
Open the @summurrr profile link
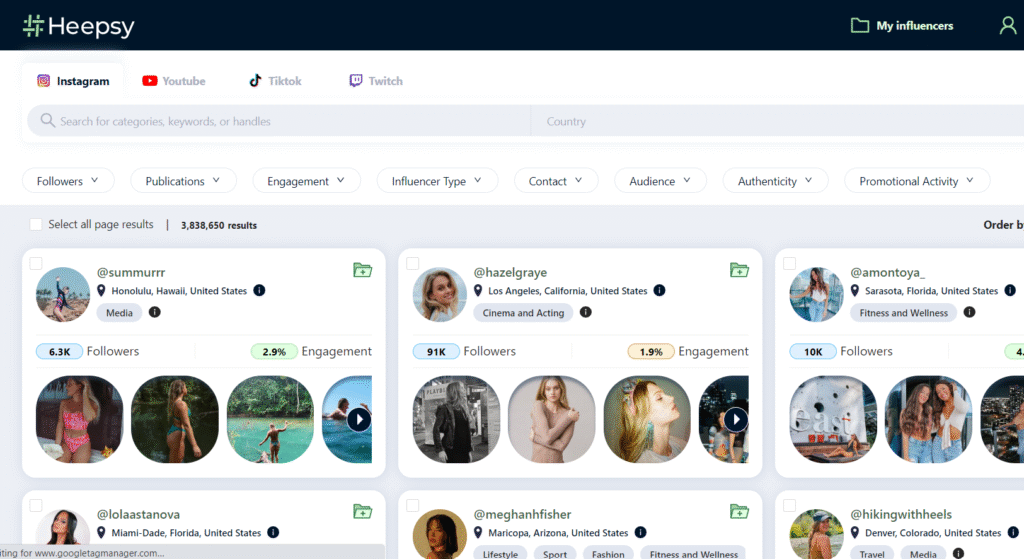click(x=131, y=272)
